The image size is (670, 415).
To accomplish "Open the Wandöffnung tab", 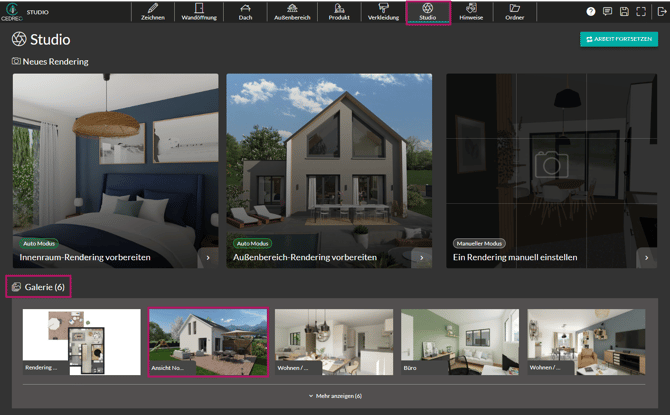I will pos(199,12).
